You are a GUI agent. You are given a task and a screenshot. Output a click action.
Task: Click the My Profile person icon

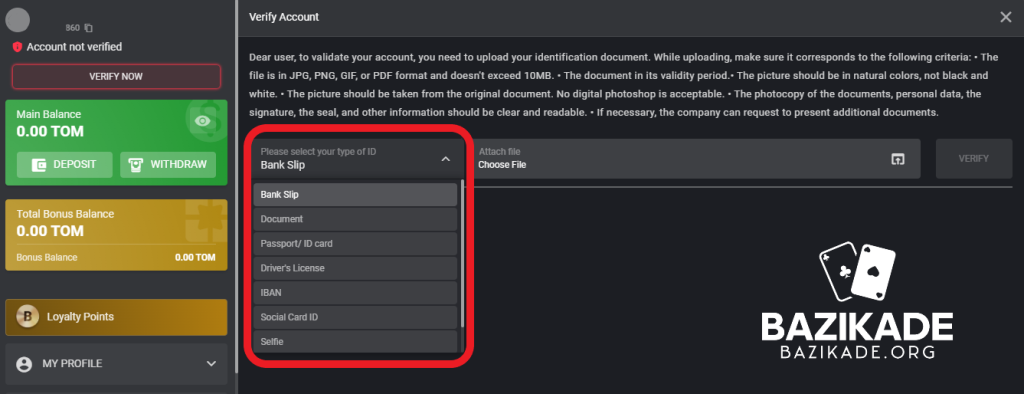[24, 364]
